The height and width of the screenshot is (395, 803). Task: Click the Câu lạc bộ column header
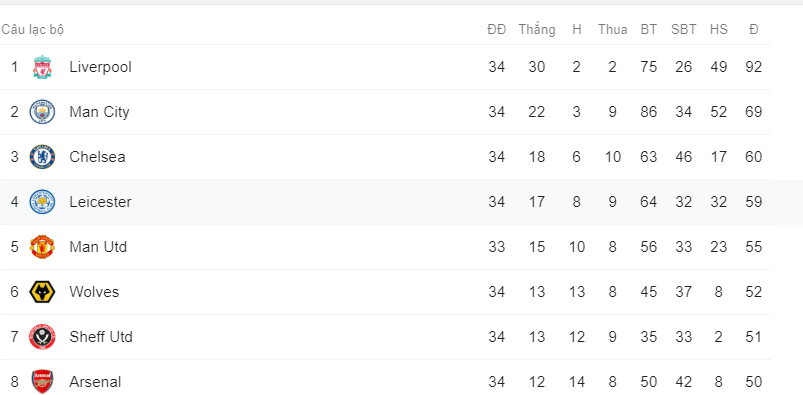pos(33,29)
